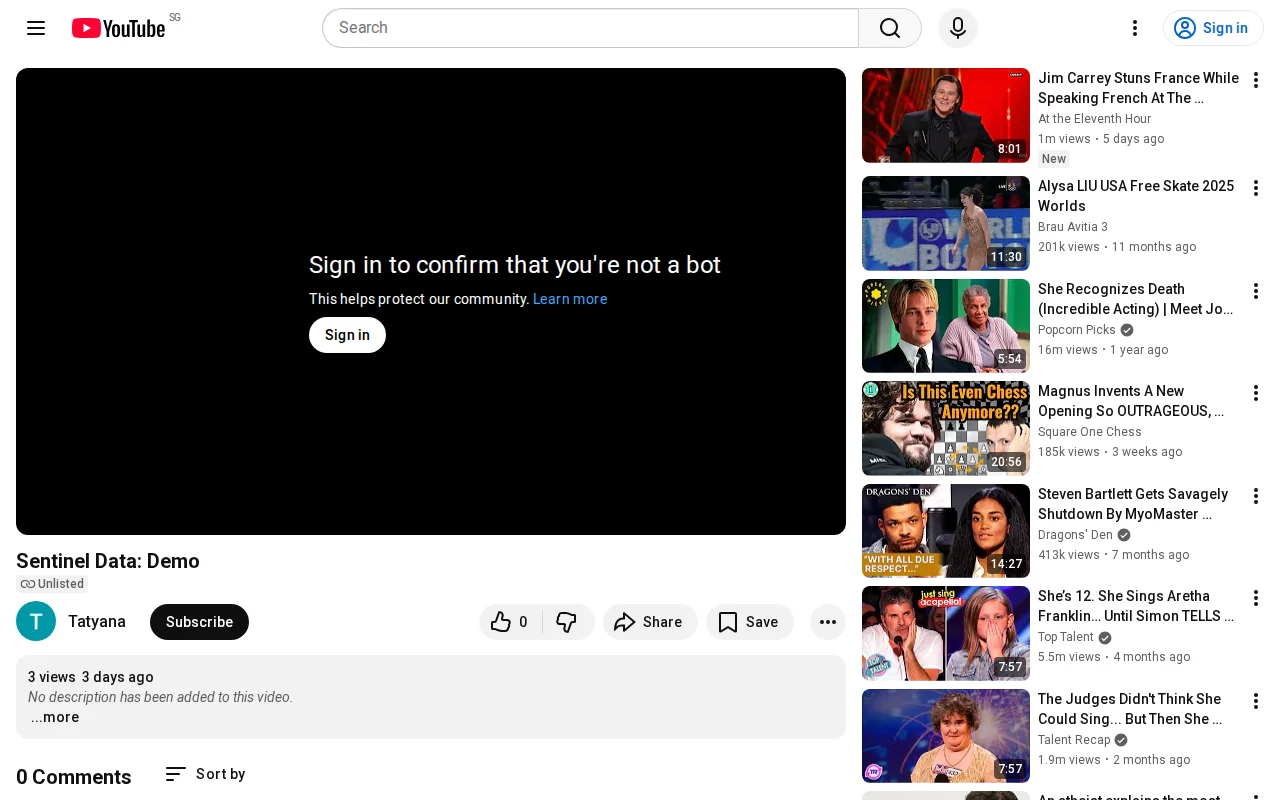Open title 'Alysa LIU USA Free Skate 2025 Worlds'
The image size is (1280, 800).
(1136, 196)
